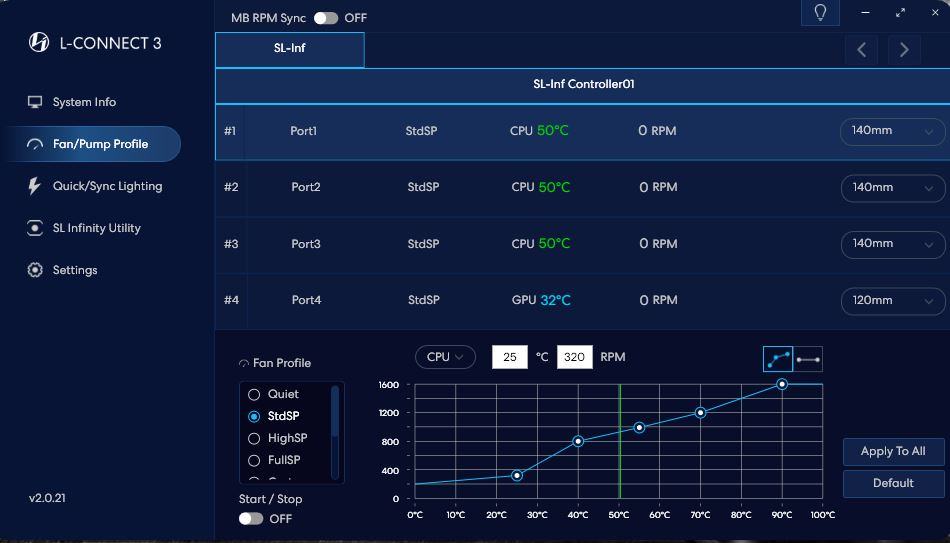Click the RPM input field showing 320
Screen dimensions: 950x543
click(x=574, y=357)
